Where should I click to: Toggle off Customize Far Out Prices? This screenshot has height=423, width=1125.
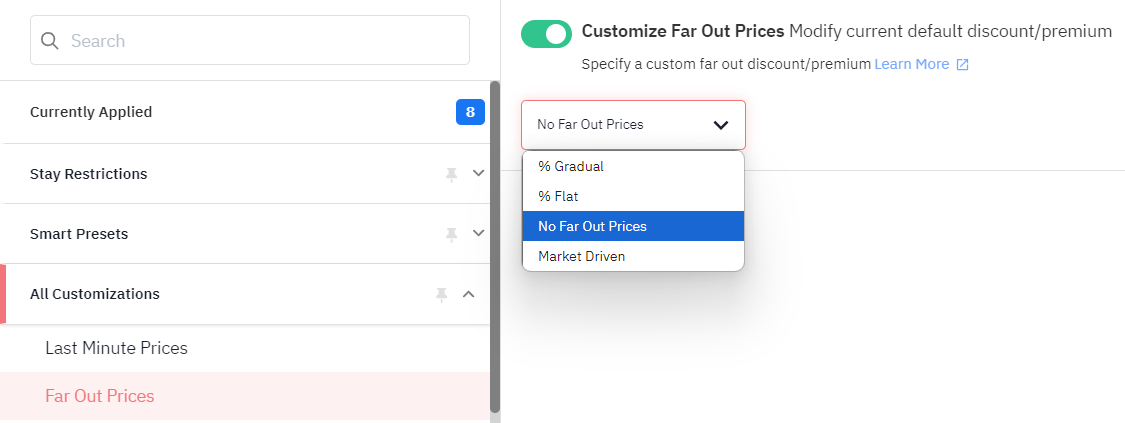pyautogui.click(x=546, y=34)
